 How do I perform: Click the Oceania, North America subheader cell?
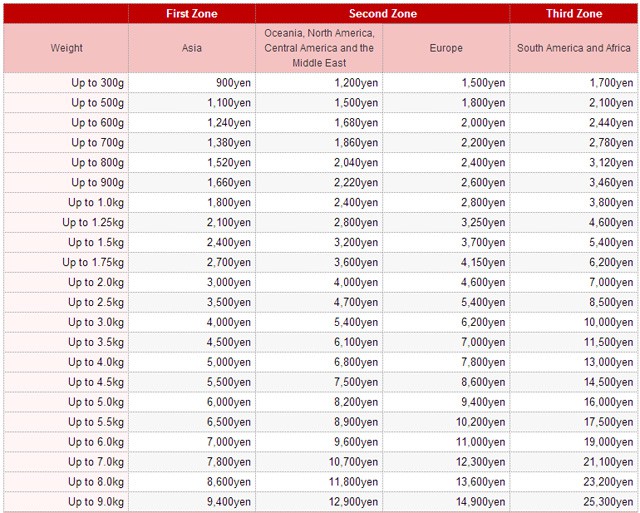pos(319,48)
